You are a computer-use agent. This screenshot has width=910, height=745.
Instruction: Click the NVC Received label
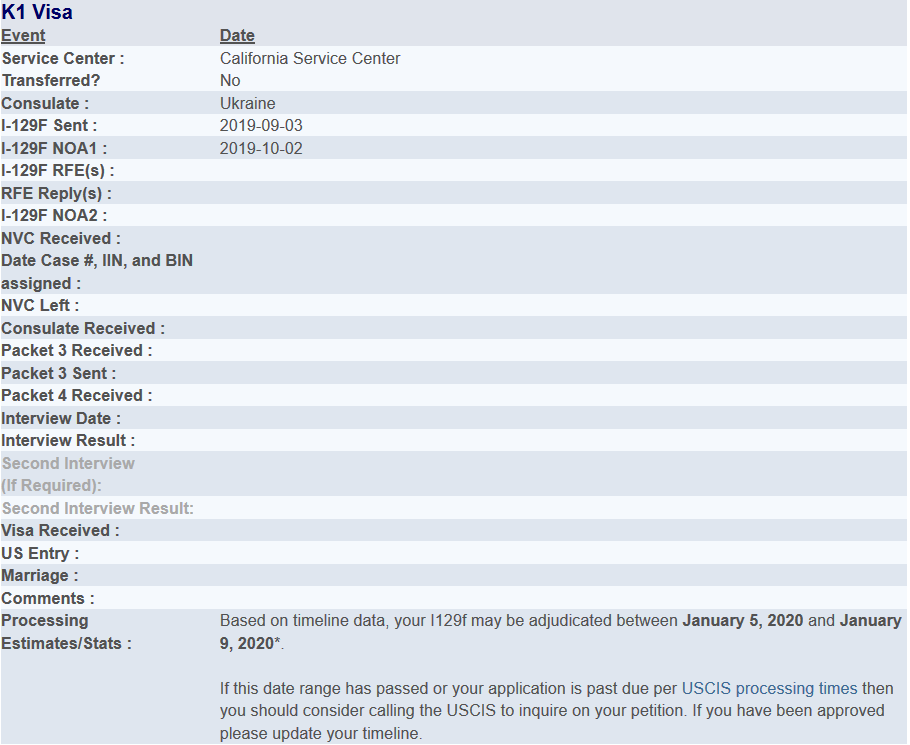61,238
